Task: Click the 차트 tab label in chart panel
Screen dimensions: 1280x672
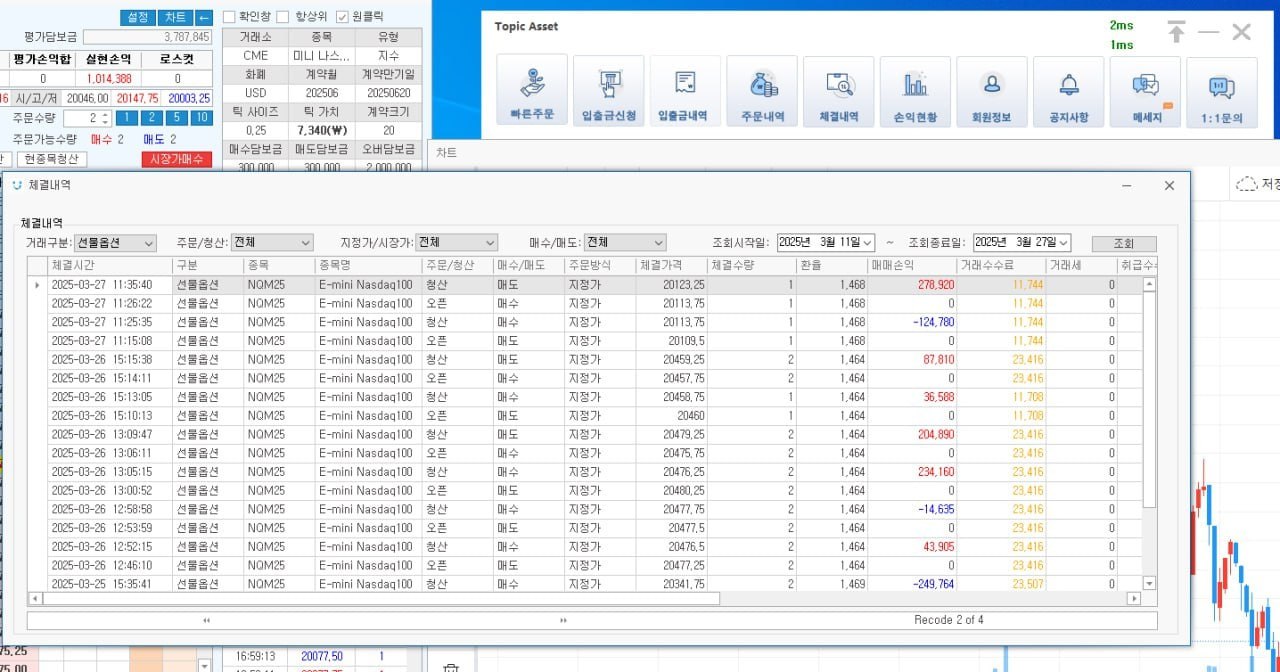Action: pyautogui.click(x=445, y=152)
